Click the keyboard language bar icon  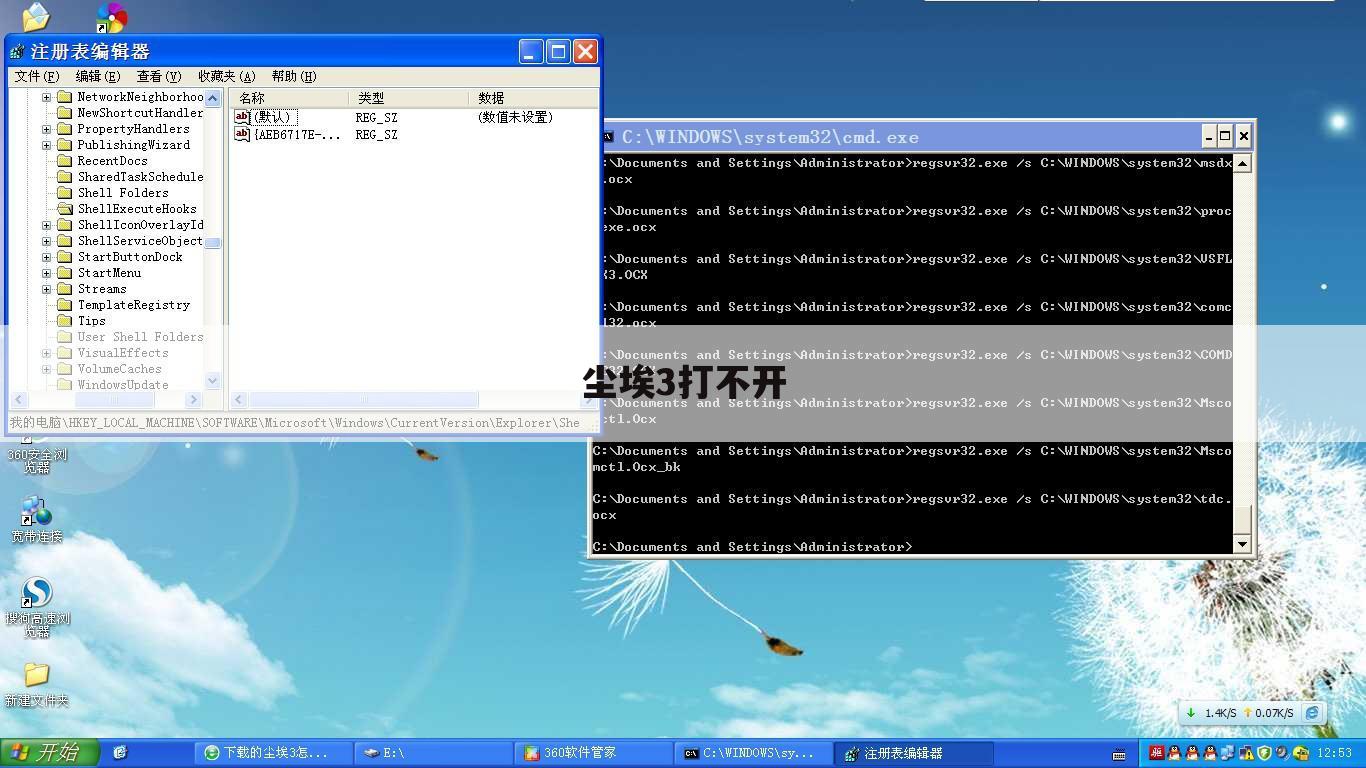click(1119, 754)
